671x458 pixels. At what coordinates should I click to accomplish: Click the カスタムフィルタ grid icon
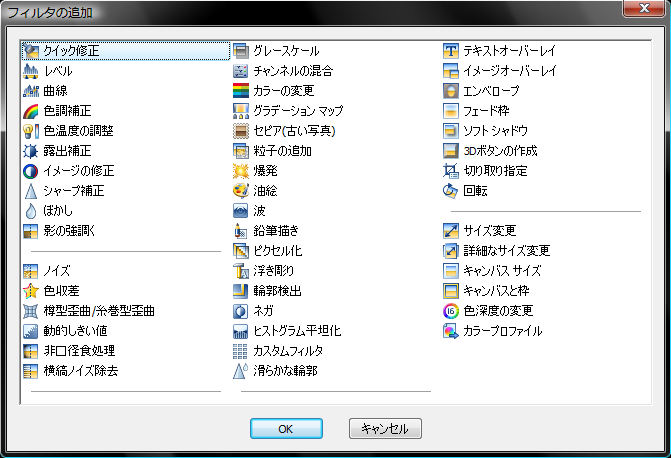coord(240,351)
